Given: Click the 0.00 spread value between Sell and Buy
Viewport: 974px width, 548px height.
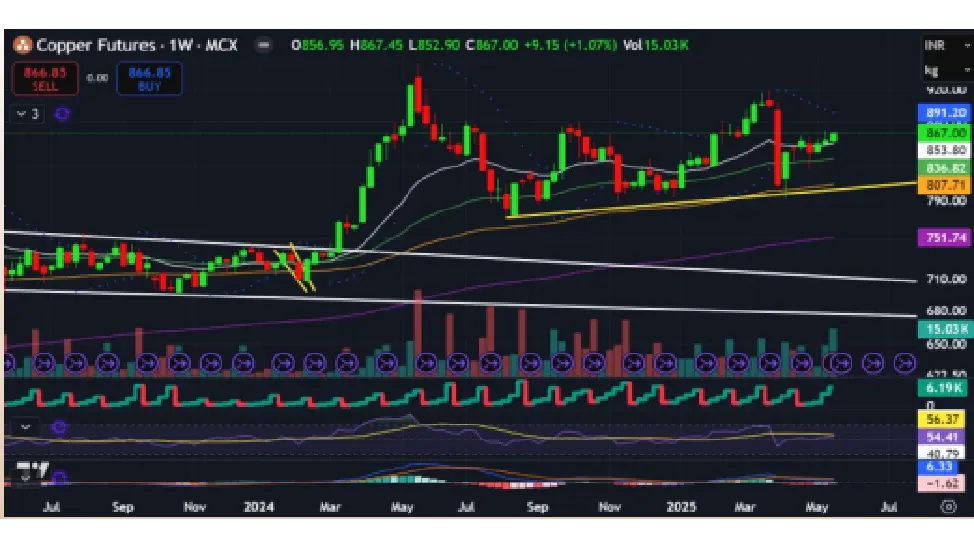Looking at the screenshot, I should (97, 78).
